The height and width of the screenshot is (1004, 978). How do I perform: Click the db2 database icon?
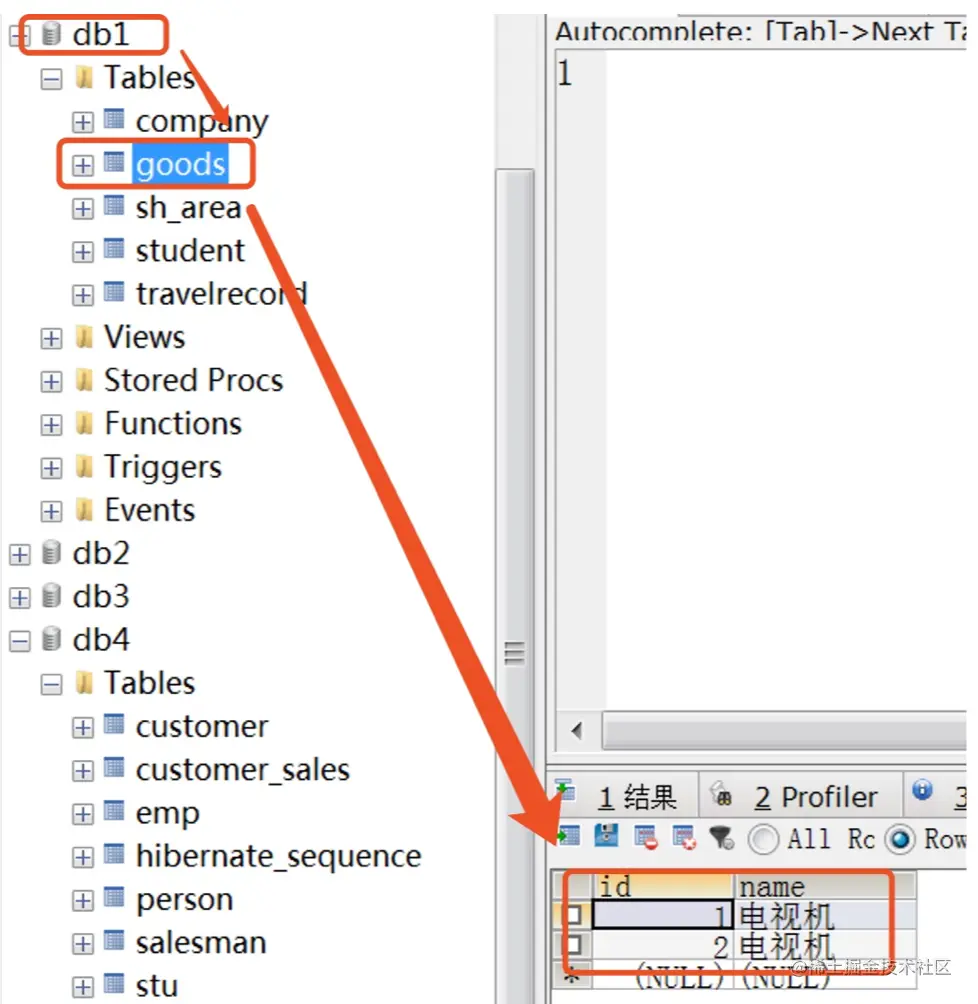pyautogui.click(x=51, y=553)
